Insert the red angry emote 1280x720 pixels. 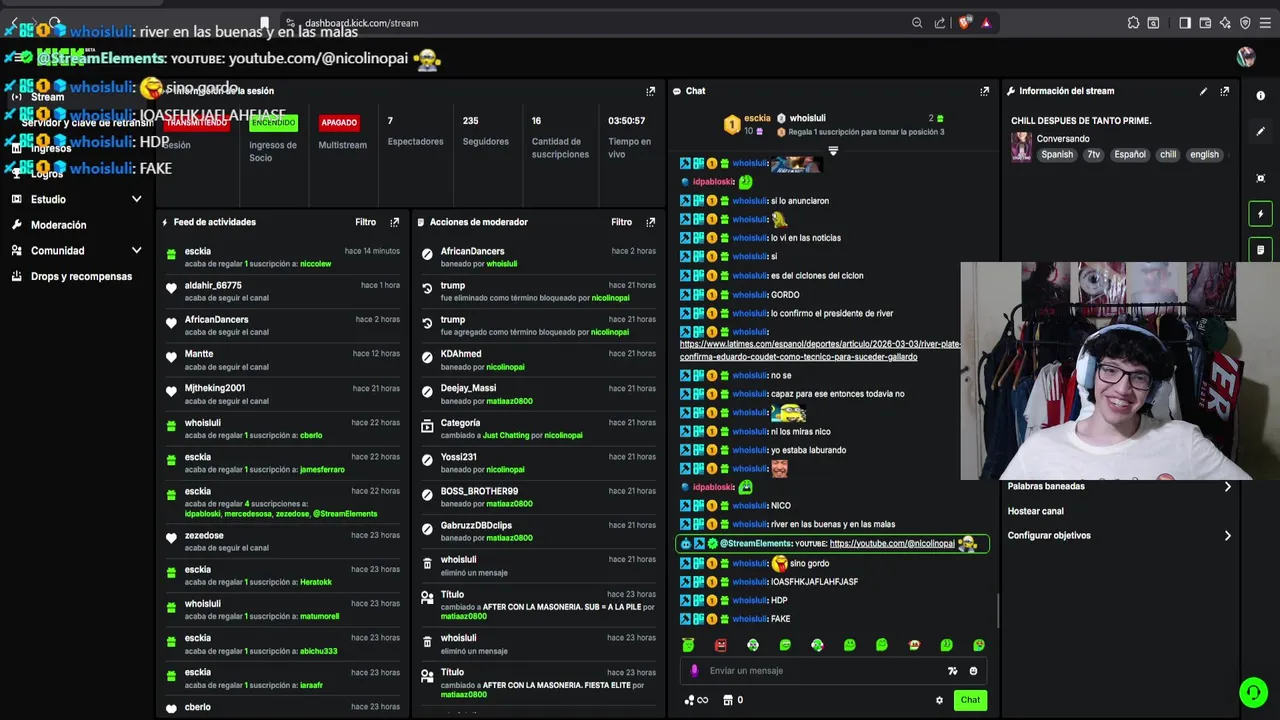[721, 645]
